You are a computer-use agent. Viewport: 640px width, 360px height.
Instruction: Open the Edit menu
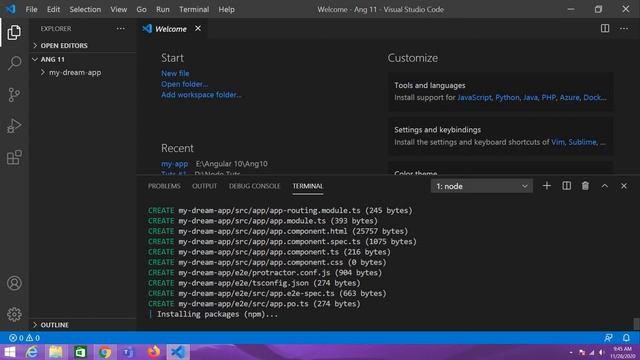(x=53, y=9)
